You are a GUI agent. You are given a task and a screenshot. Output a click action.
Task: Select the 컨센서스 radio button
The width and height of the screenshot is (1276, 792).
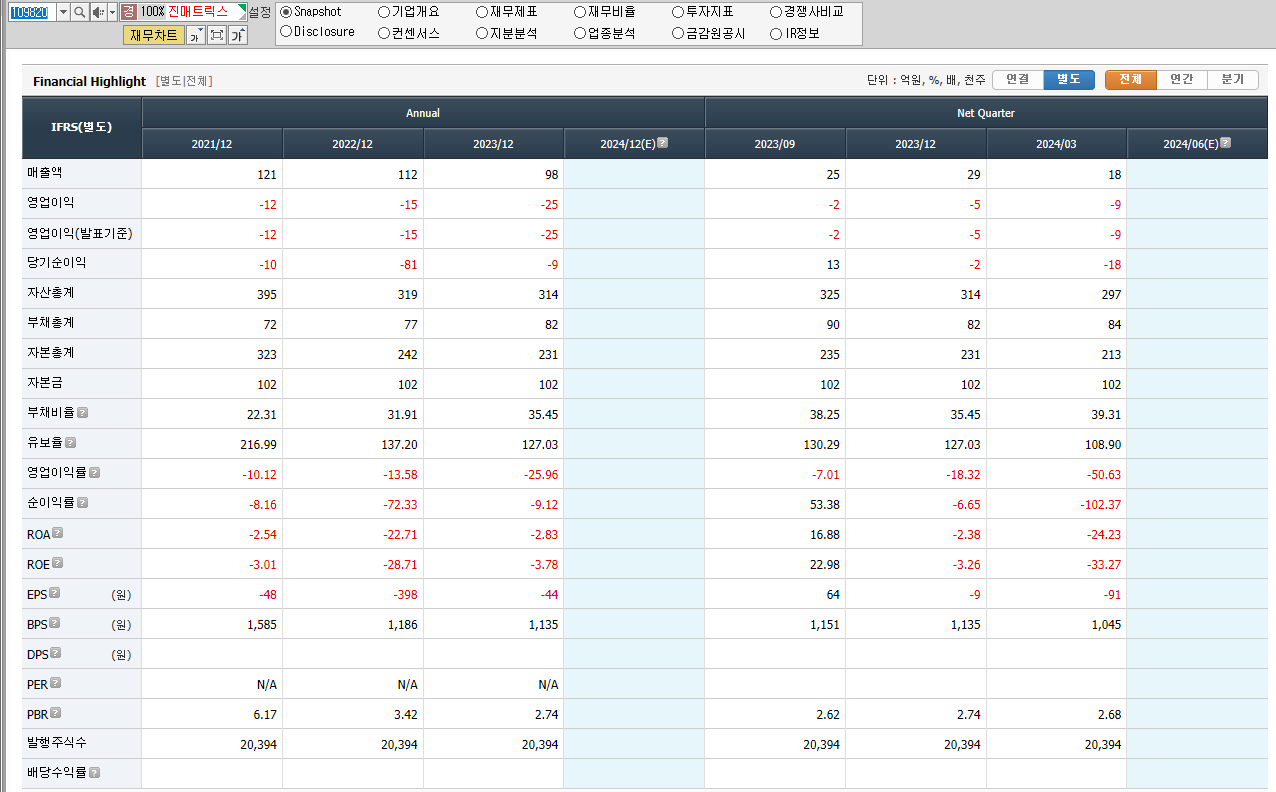pos(384,33)
